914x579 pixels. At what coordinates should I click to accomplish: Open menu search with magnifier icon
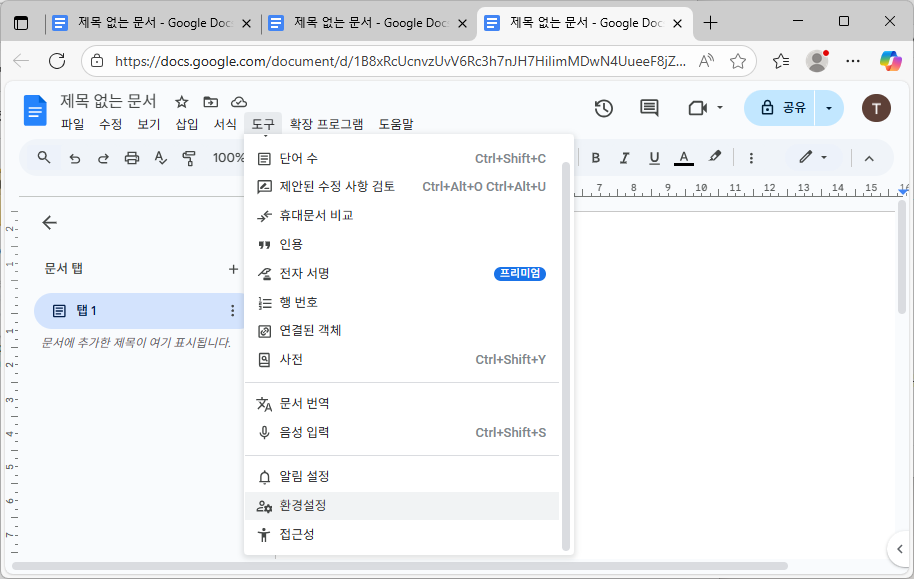pyautogui.click(x=42, y=157)
